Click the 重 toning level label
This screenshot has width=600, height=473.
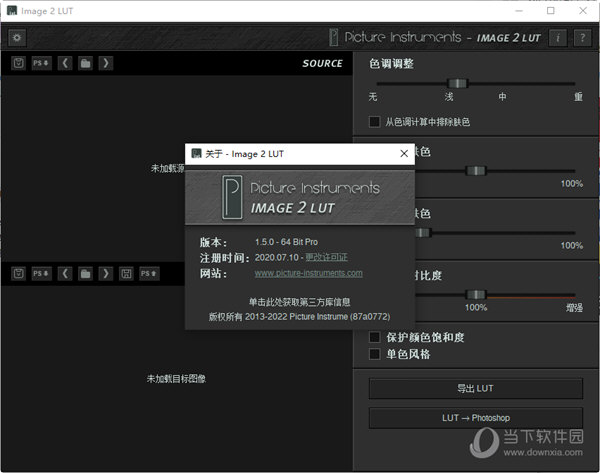[578, 96]
